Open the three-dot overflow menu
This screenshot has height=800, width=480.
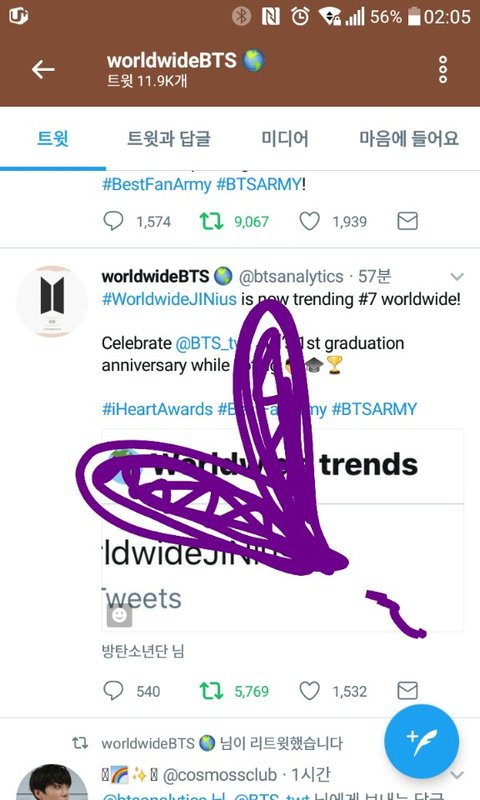(x=443, y=69)
